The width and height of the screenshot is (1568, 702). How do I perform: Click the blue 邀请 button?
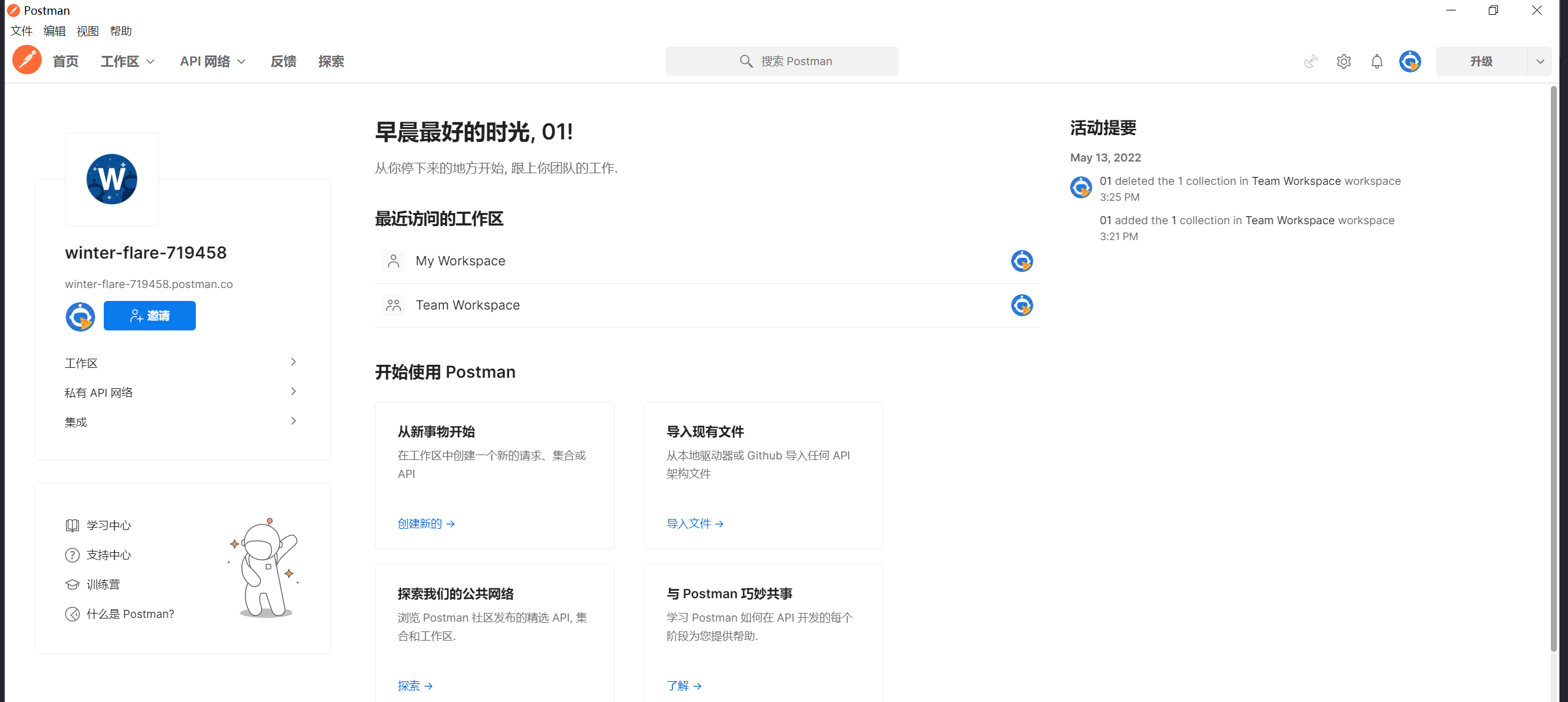tap(149, 316)
